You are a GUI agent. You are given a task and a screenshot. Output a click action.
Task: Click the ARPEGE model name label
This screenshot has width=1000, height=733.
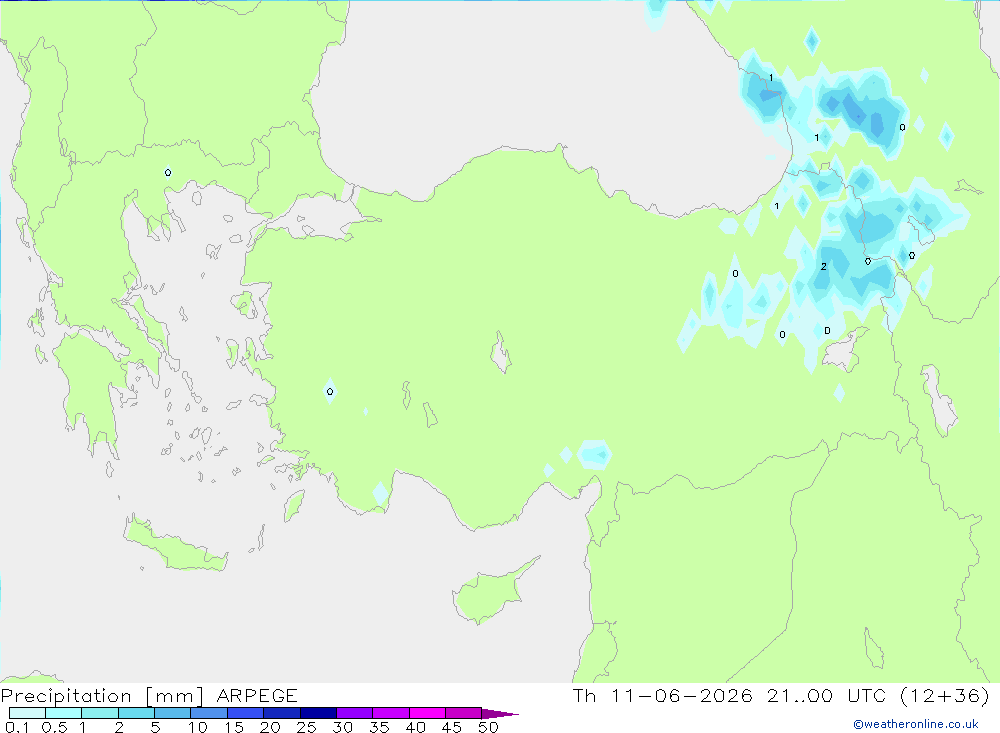257,695
